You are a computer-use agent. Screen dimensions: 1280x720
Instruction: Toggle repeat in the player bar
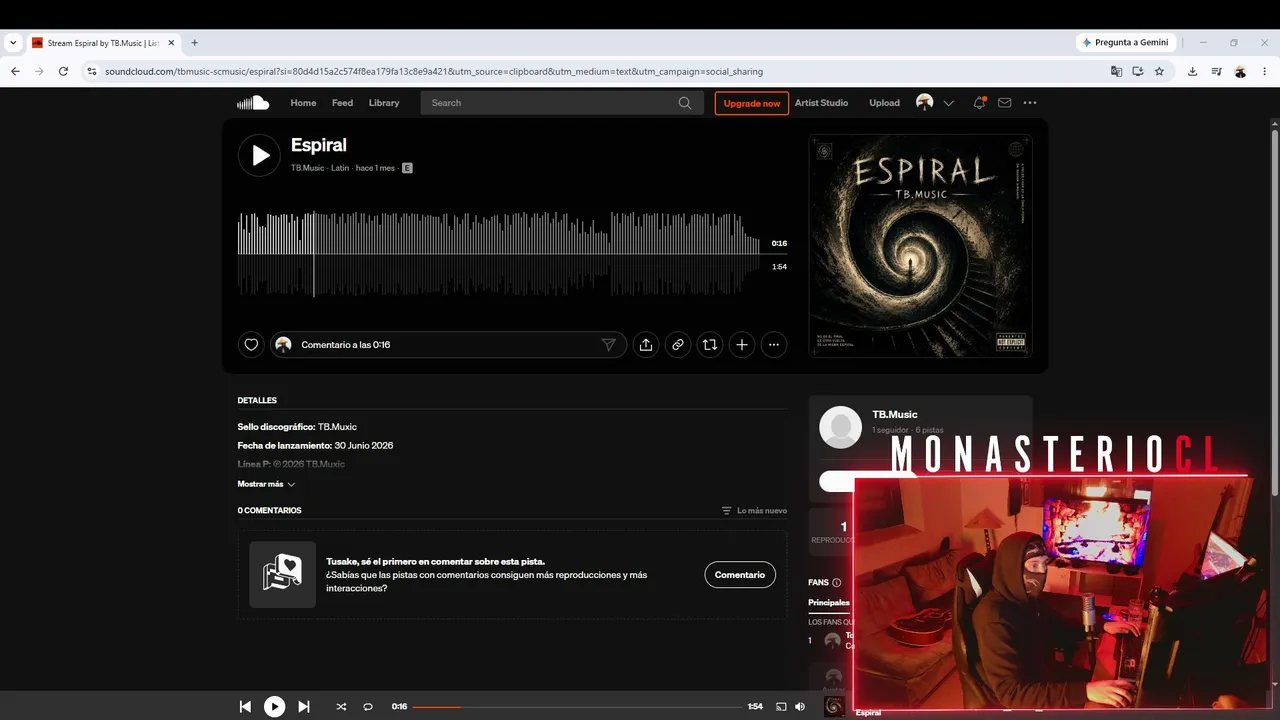(368, 707)
